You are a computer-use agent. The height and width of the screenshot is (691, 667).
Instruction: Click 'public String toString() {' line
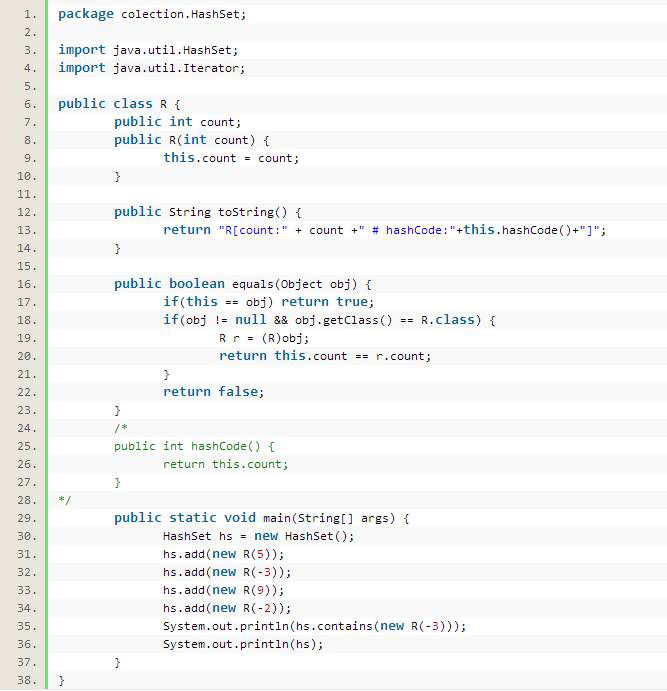point(208,212)
